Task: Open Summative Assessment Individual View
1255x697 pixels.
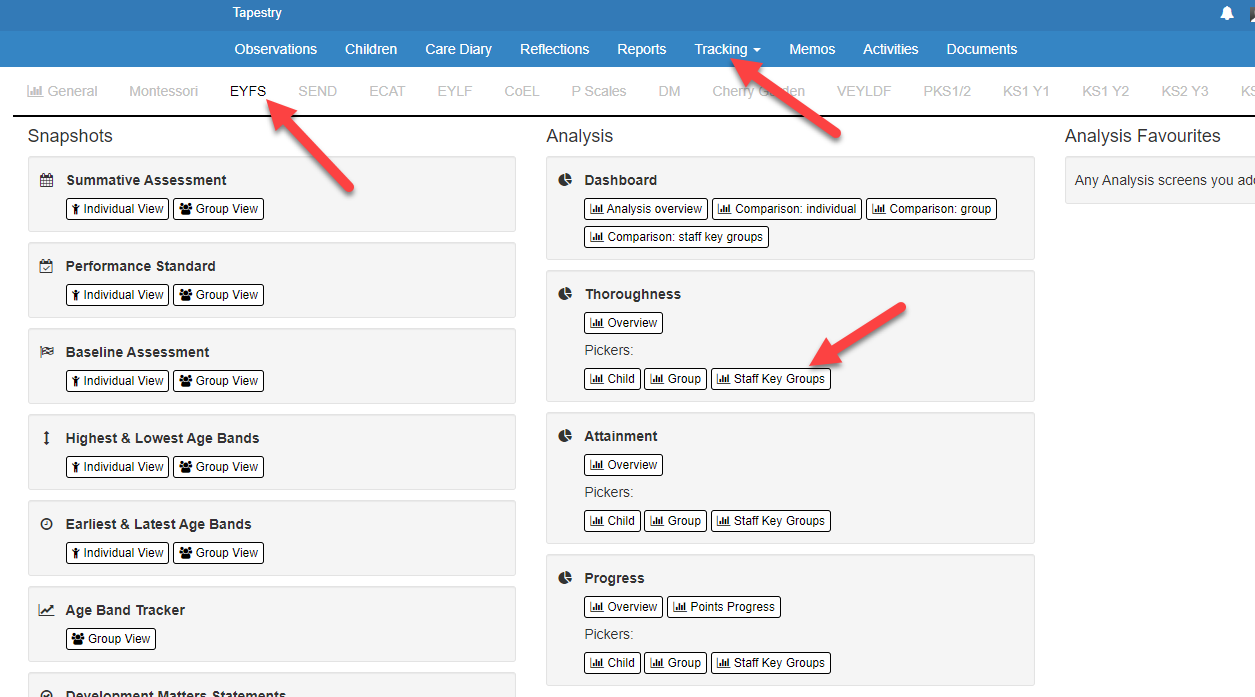Action: (x=118, y=209)
